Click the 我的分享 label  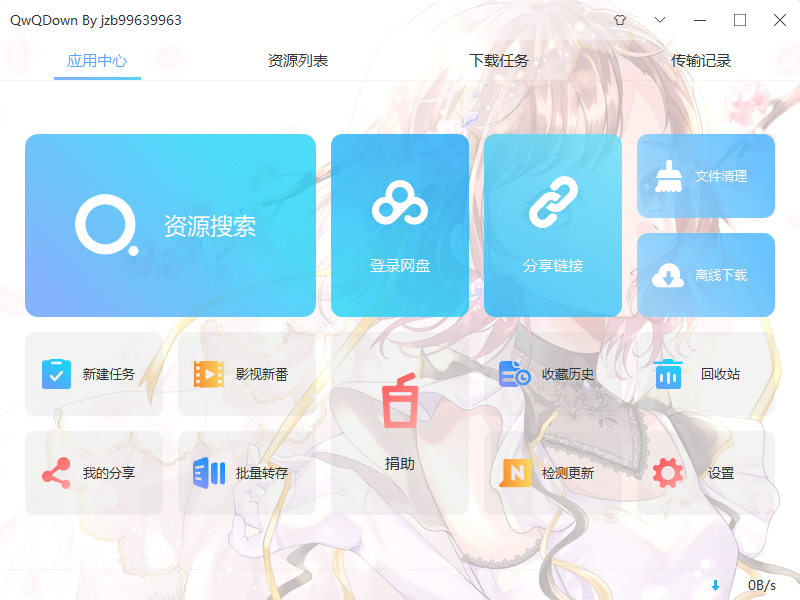(x=109, y=473)
